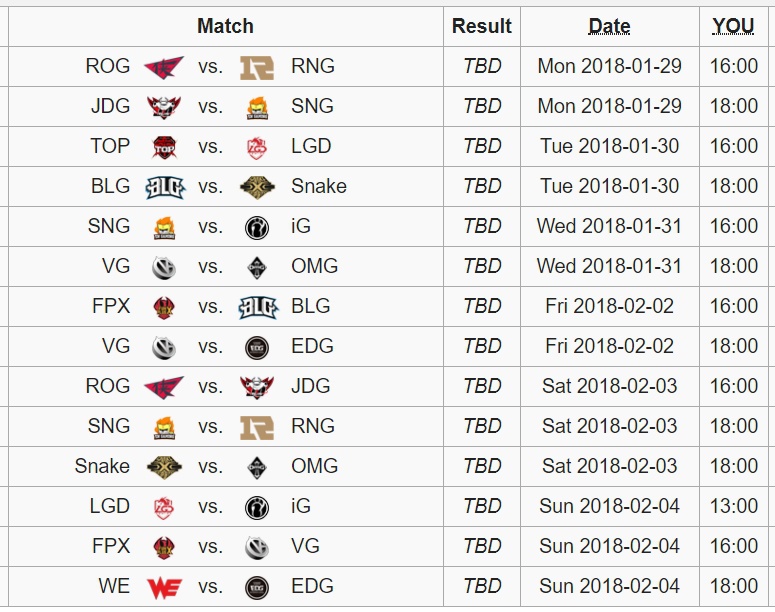Click the Match column header
775x612 pixels.
click(x=225, y=26)
